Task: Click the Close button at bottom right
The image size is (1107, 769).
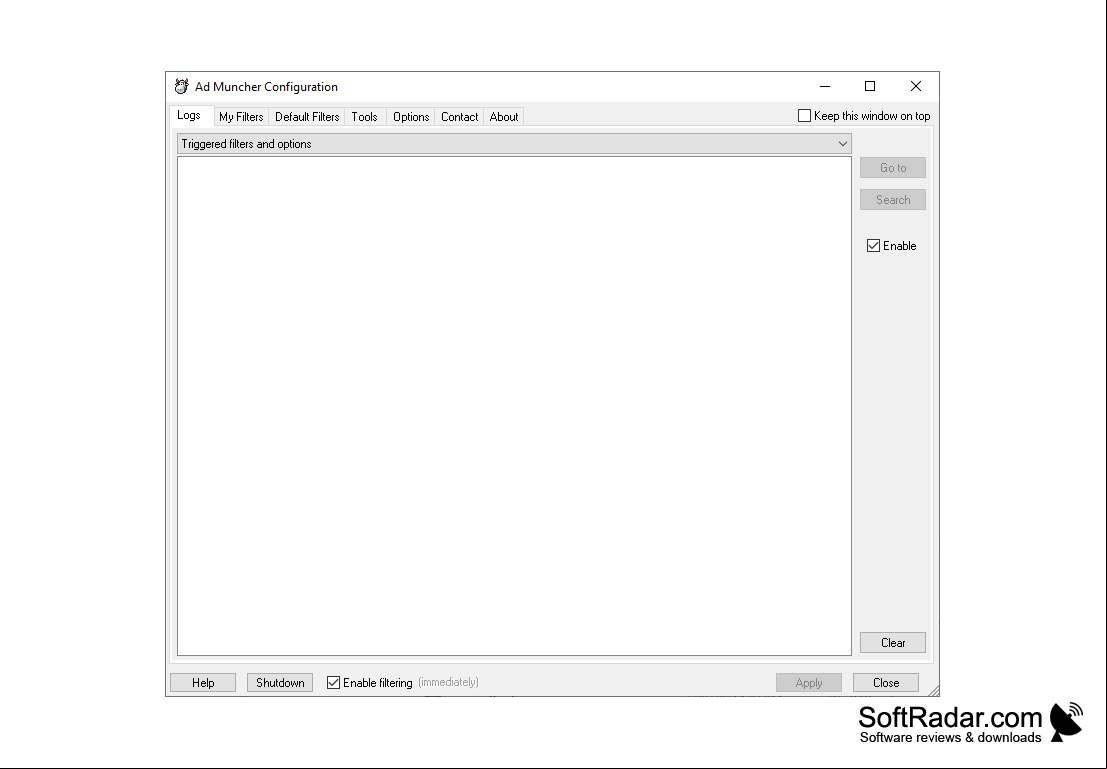Action: coord(885,683)
